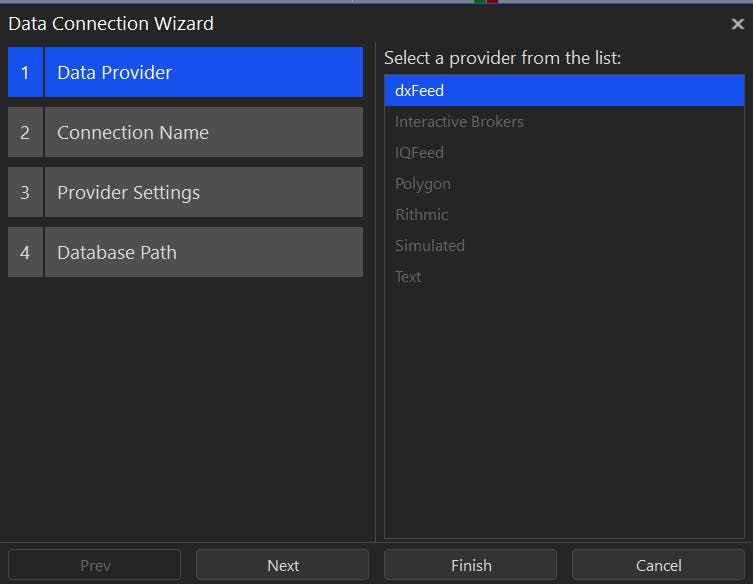The height and width of the screenshot is (584, 753).
Task: Advance with the Next button
Action: click(x=282, y=565)
